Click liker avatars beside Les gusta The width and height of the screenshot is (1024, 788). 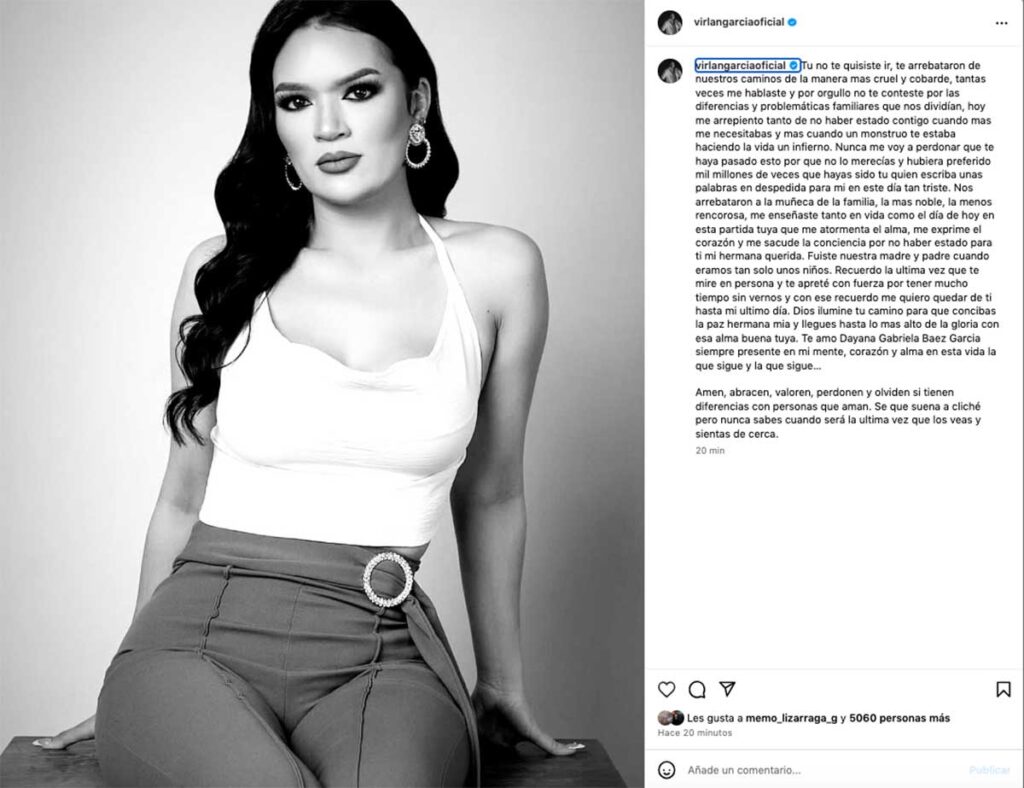click(671, 717)
